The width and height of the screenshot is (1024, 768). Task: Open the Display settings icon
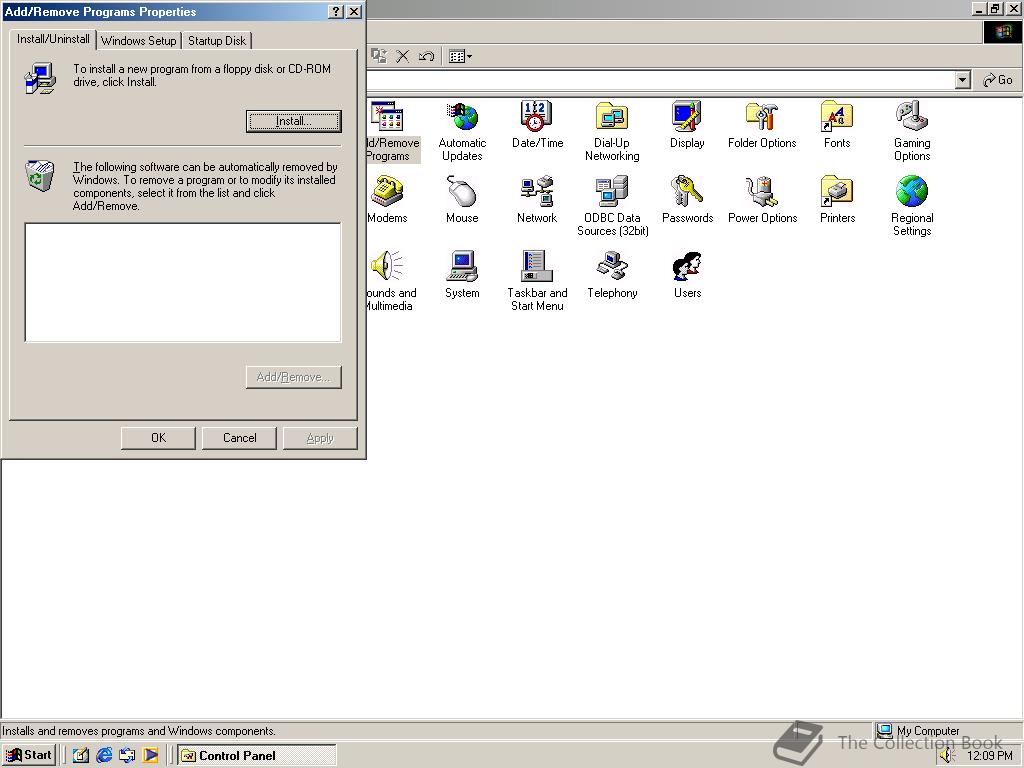click(687, 125)
